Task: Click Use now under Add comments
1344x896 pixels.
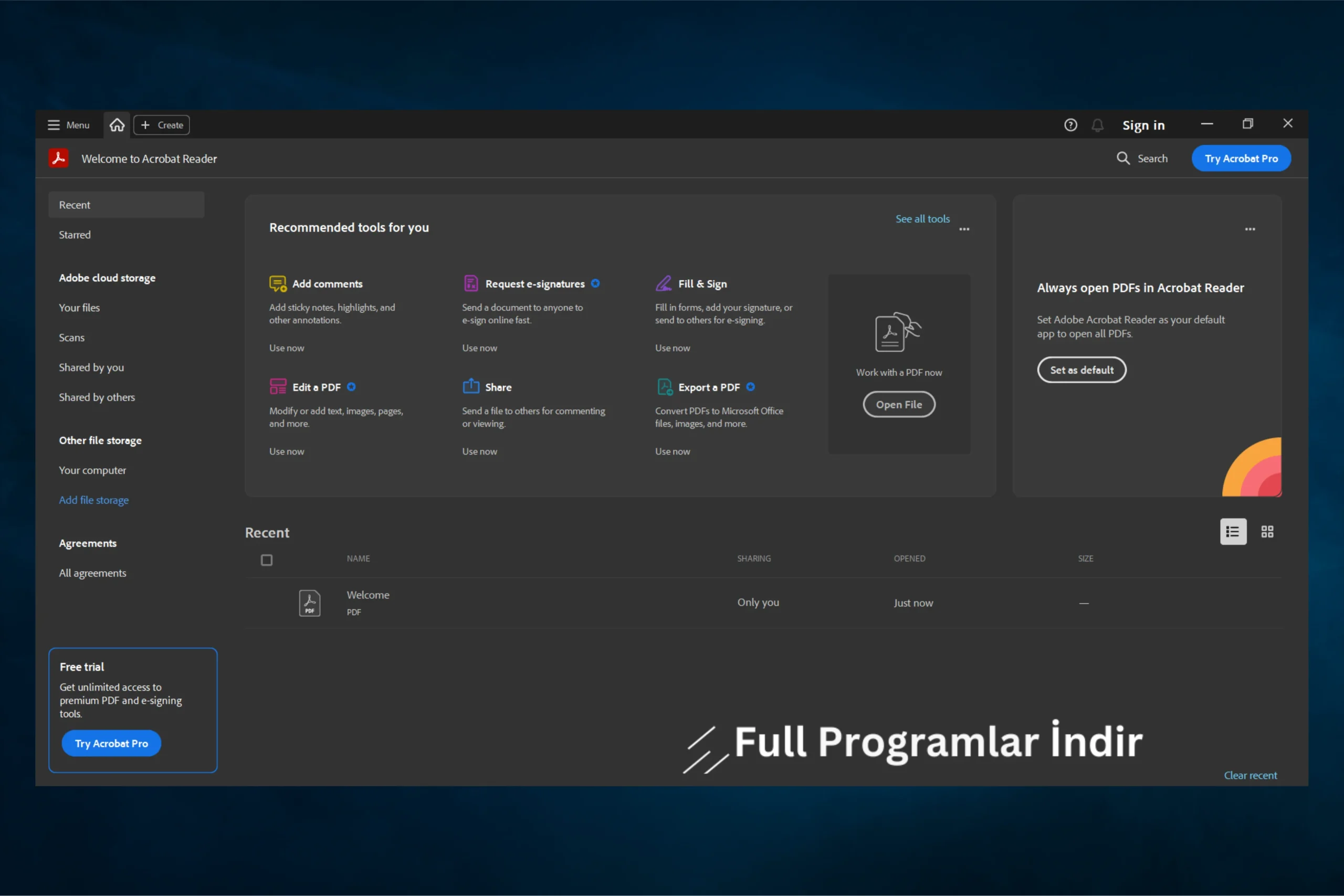Action: pyautogui.click(x=287, y=348)
